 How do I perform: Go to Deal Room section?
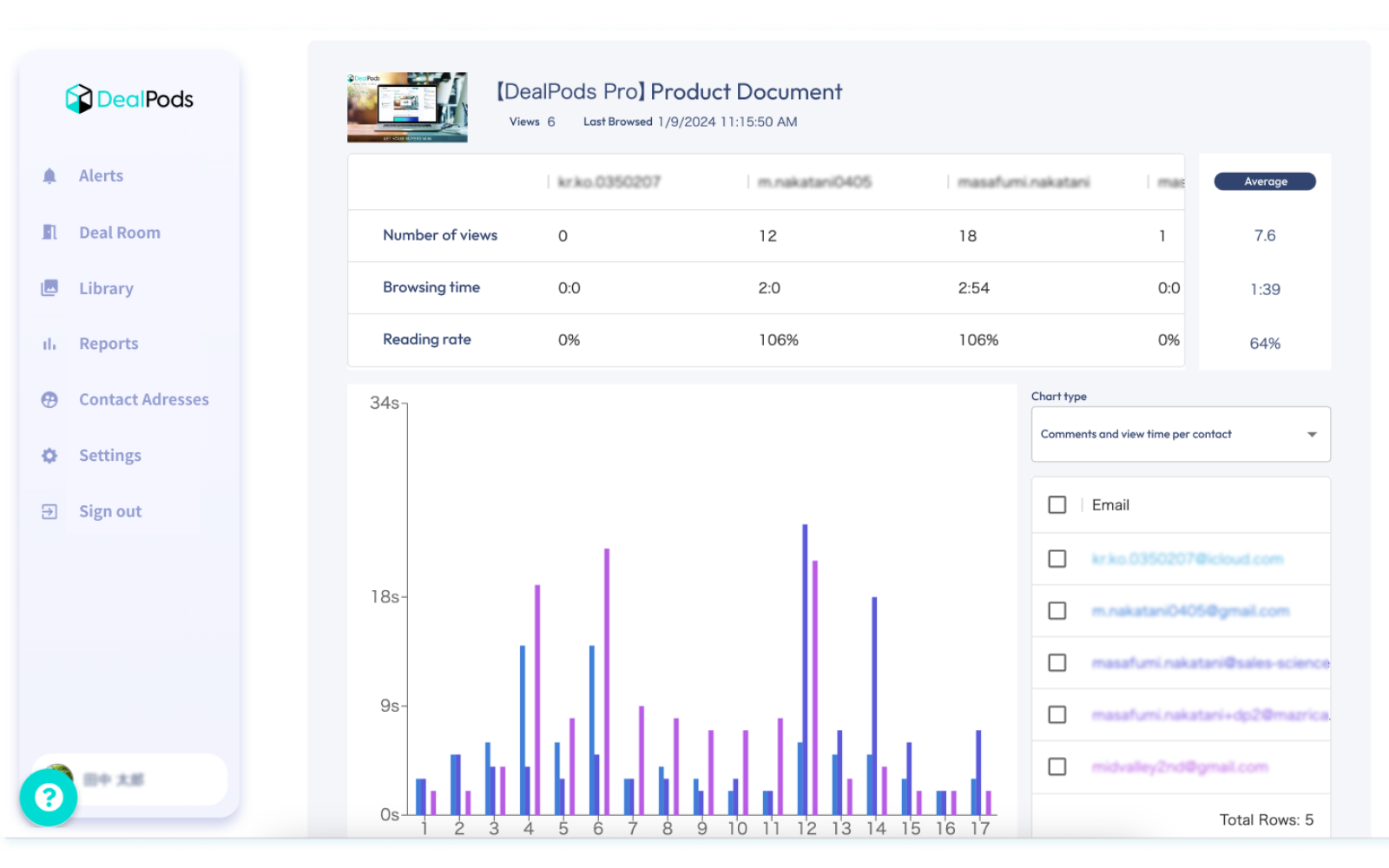click(120, 233)
